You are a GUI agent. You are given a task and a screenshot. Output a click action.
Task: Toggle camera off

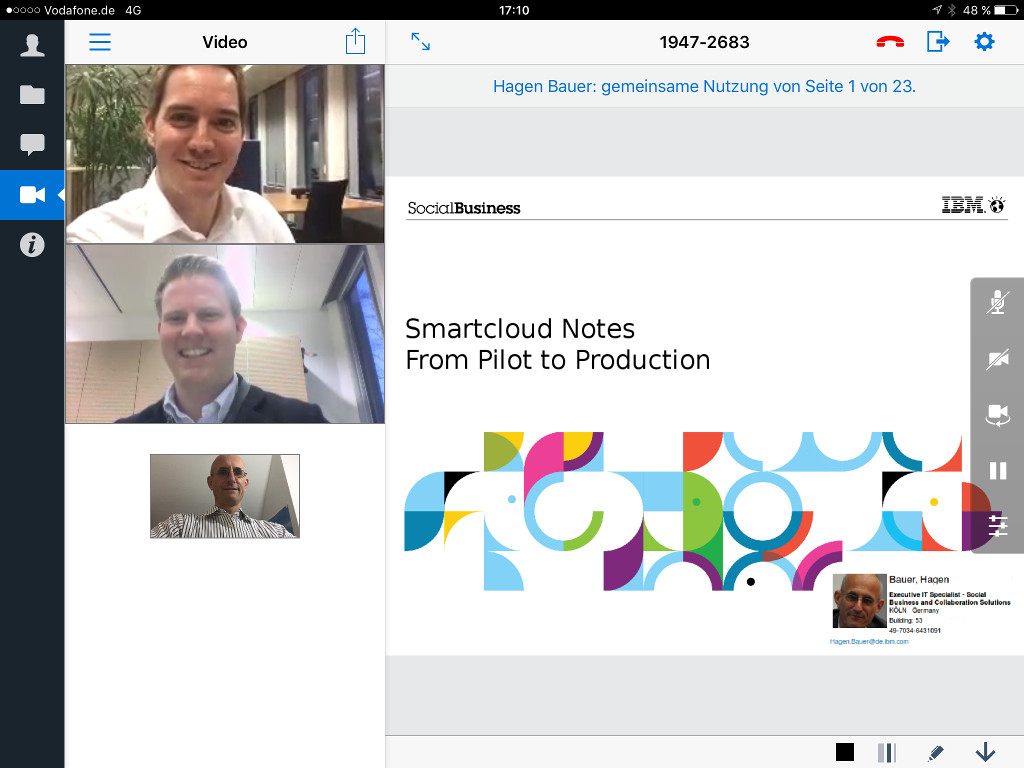tap(997, 359)
